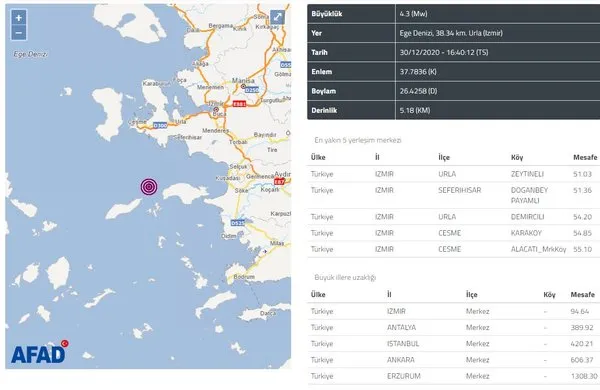
Task: Click the distance value 94.64 for Izmir
Action: [579, 312]
